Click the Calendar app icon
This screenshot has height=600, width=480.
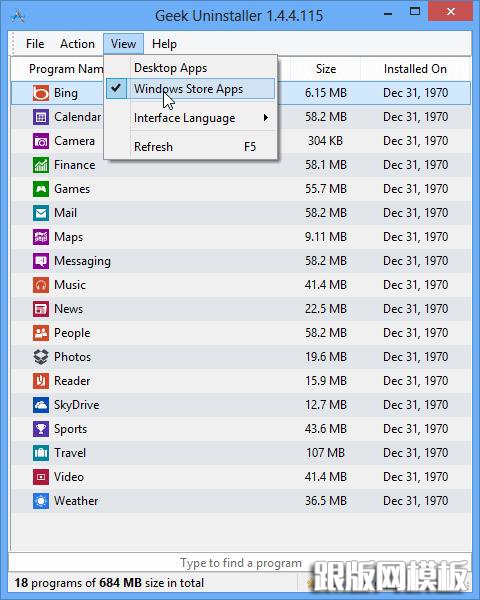(x=41, y=117)
